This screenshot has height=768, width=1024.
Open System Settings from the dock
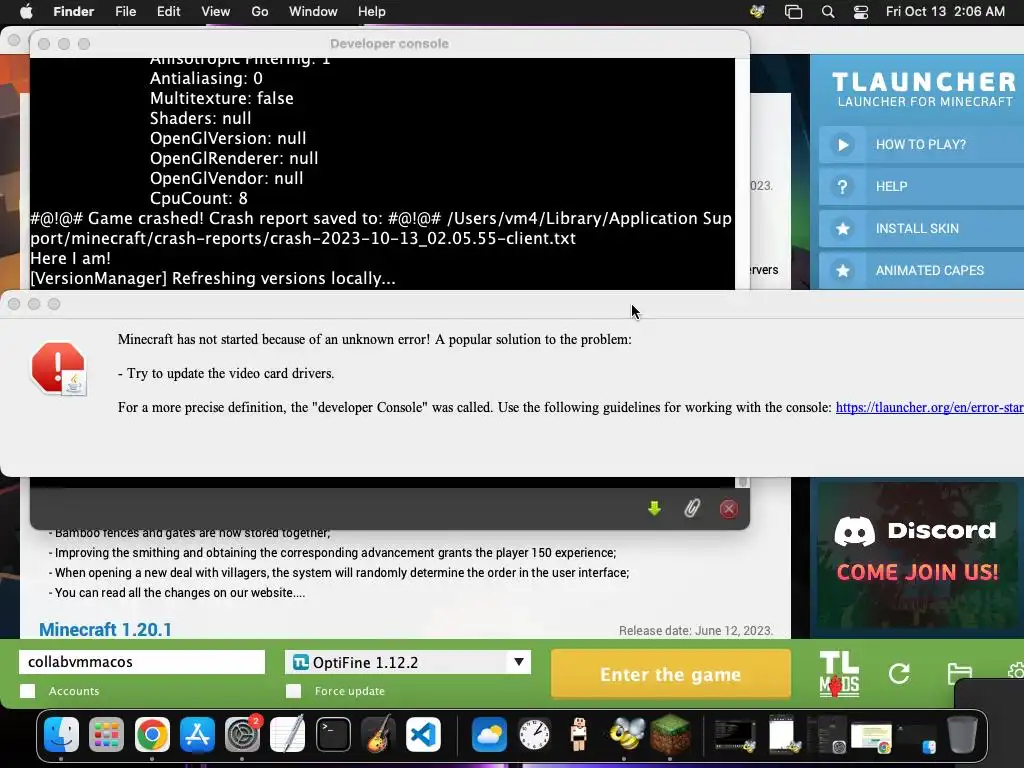tap(242, 734)
